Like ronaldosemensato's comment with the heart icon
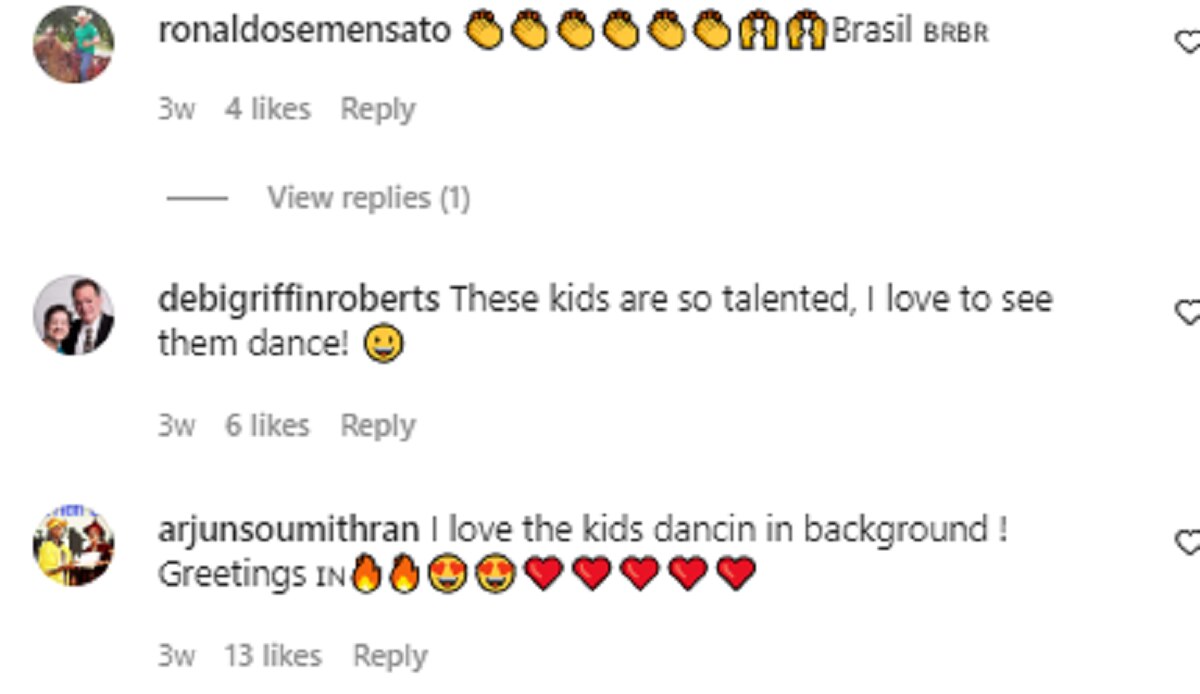1200x694 pixels. [1188, 42]
